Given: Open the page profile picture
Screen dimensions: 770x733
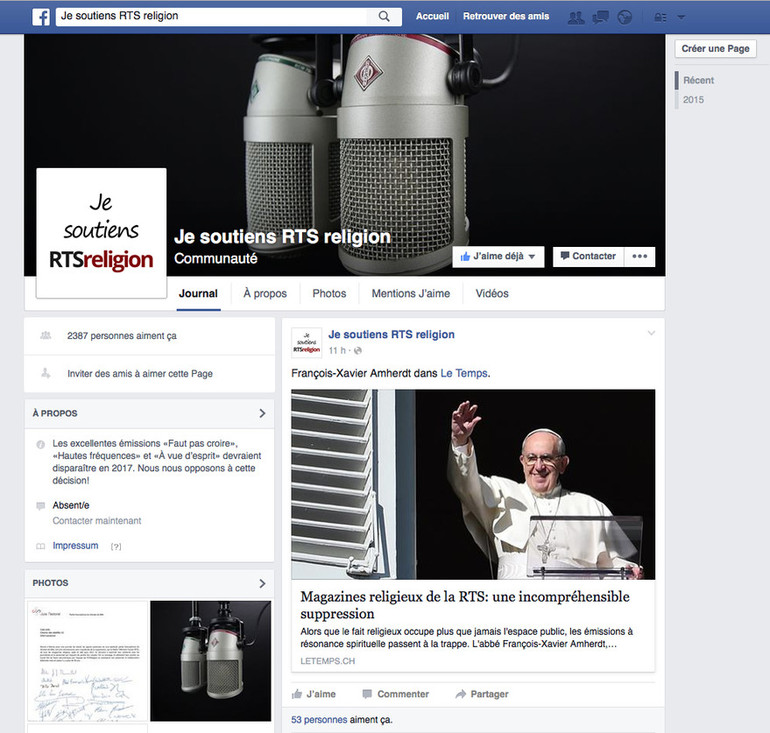Looking at the screenshot, I should pos(101,233).
